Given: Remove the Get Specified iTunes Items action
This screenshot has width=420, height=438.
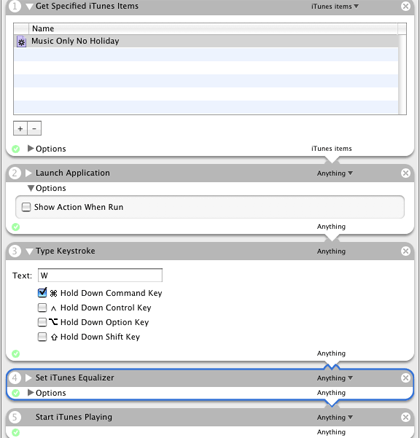Looking at the screenshot, I should coord(405,6).
